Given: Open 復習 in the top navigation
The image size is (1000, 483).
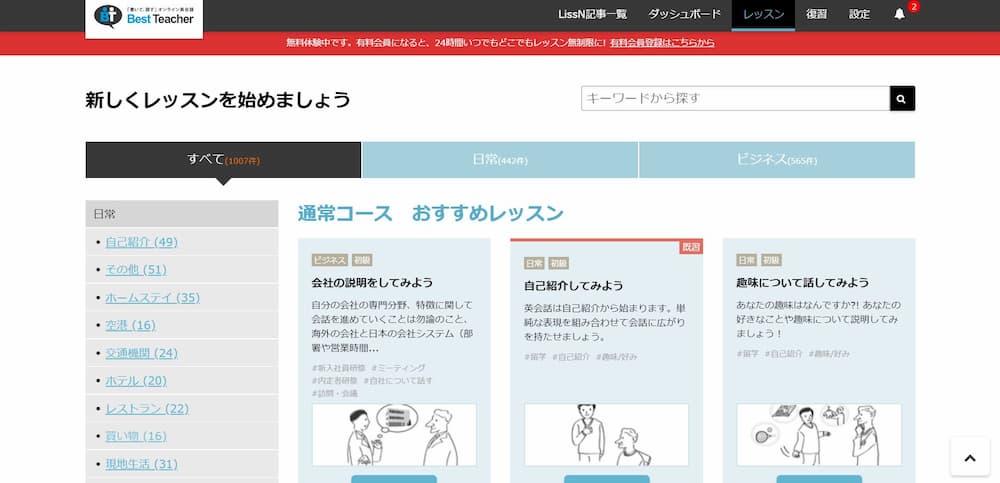Looking at the screenshot, I should click(816, 14).
